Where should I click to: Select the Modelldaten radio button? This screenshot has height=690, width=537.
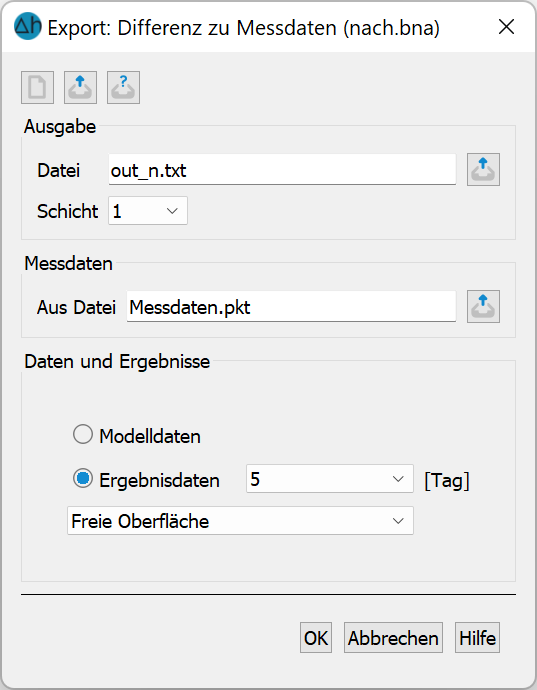83,435
